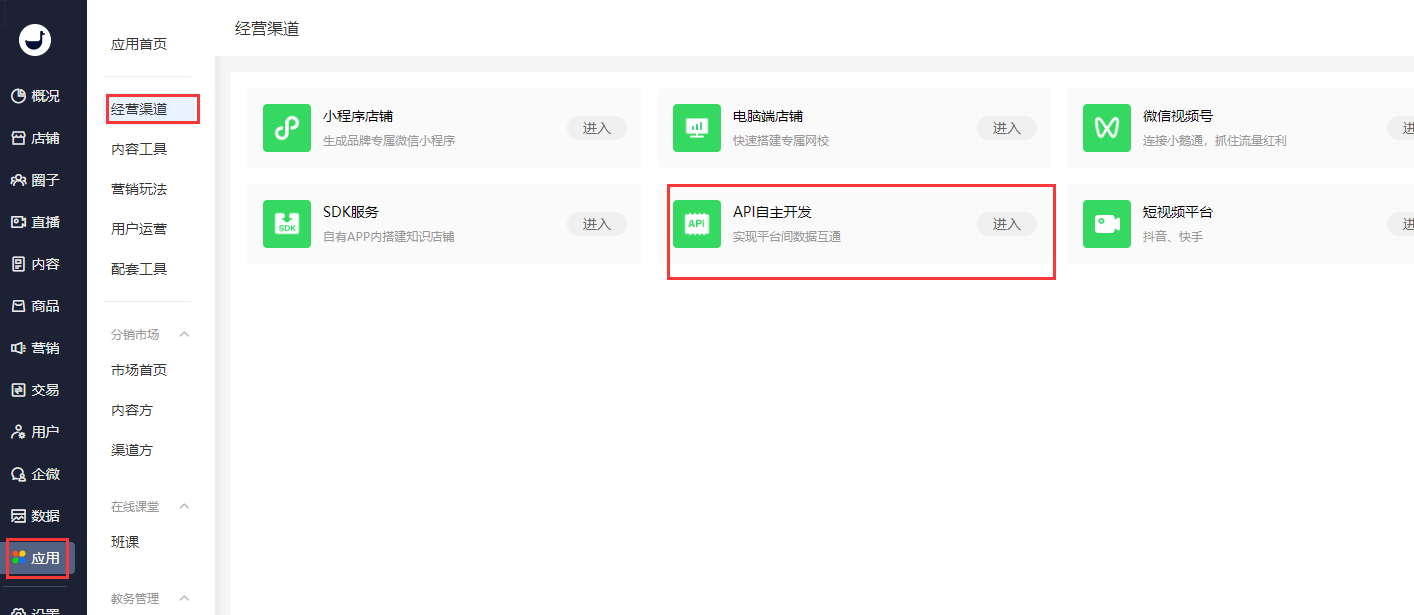Collapse the 教务管理 section
This screenshot has height=615, width=1414.
[x=184, y=598]
